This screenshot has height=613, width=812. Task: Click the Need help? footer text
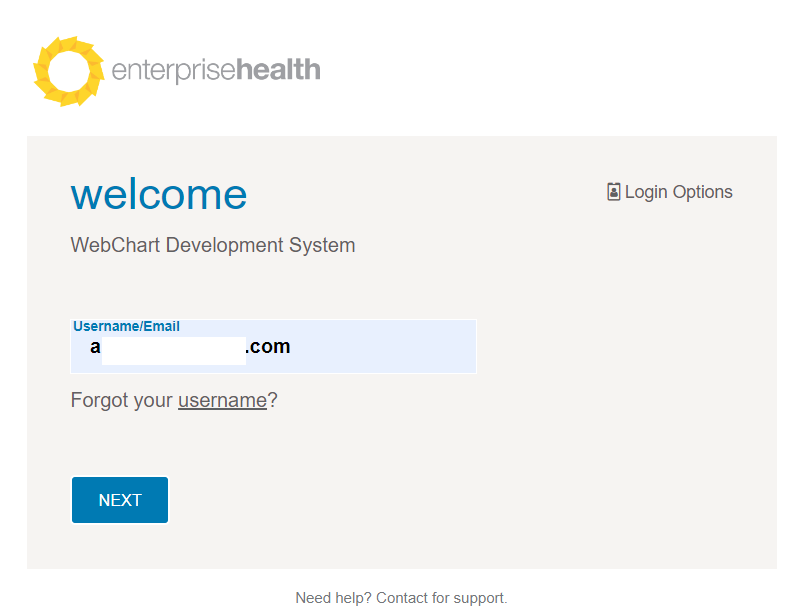334,598
